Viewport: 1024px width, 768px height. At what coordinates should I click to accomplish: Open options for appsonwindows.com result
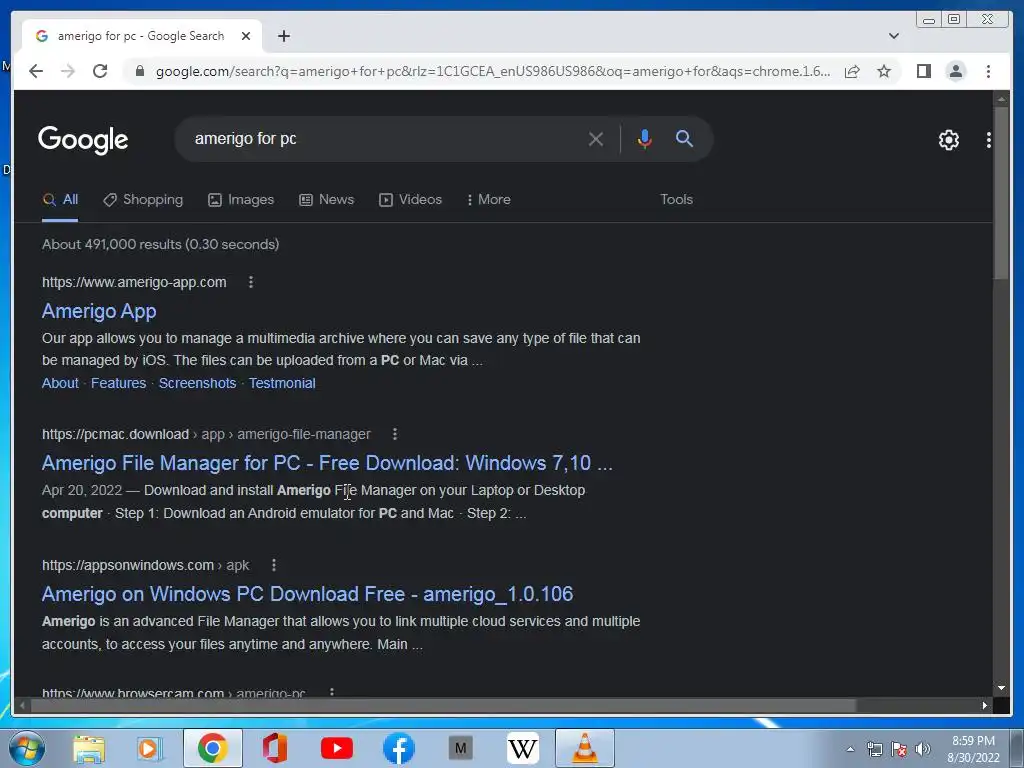coord(274,565)
